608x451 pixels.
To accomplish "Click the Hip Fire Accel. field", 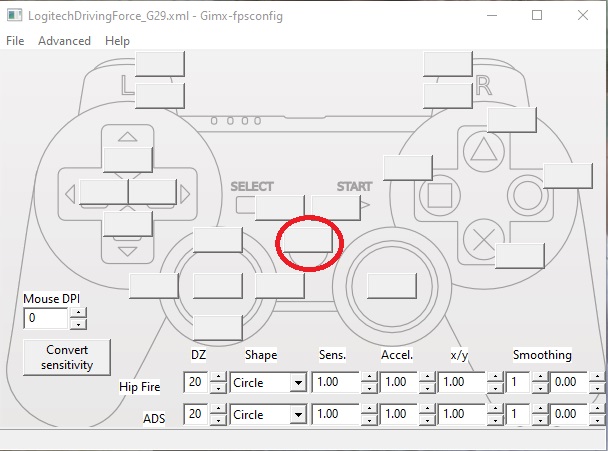I will [399, 382].
